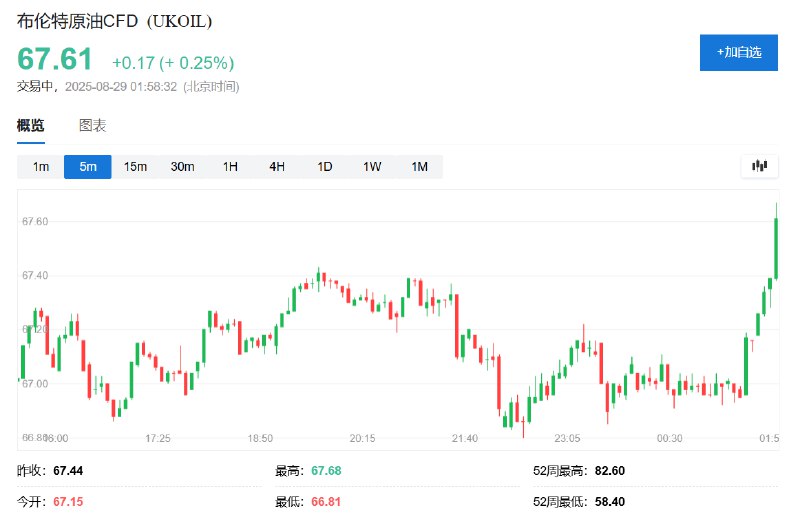Viewport: 800px width, 517px height.
Task: Switch to the 1W weekly interval
Action: pyautogui.click(x=372, y=167)
